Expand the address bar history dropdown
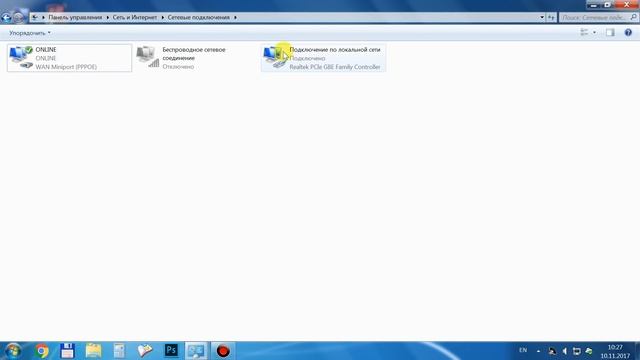640x360 pixels. (x=542, y=18)
